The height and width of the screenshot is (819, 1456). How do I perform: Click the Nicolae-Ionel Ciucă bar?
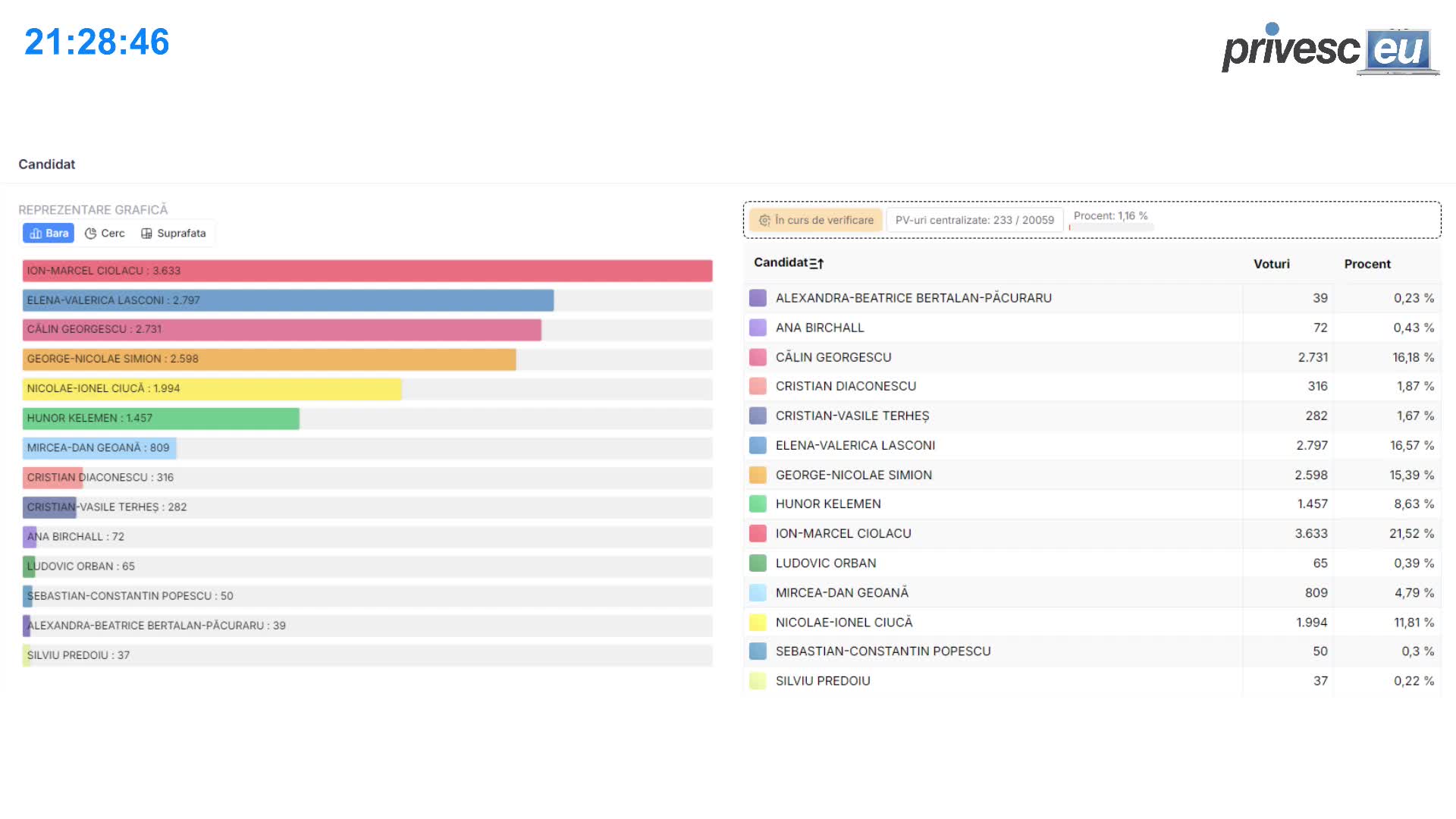pyautogui.click(x=212, y=389)
